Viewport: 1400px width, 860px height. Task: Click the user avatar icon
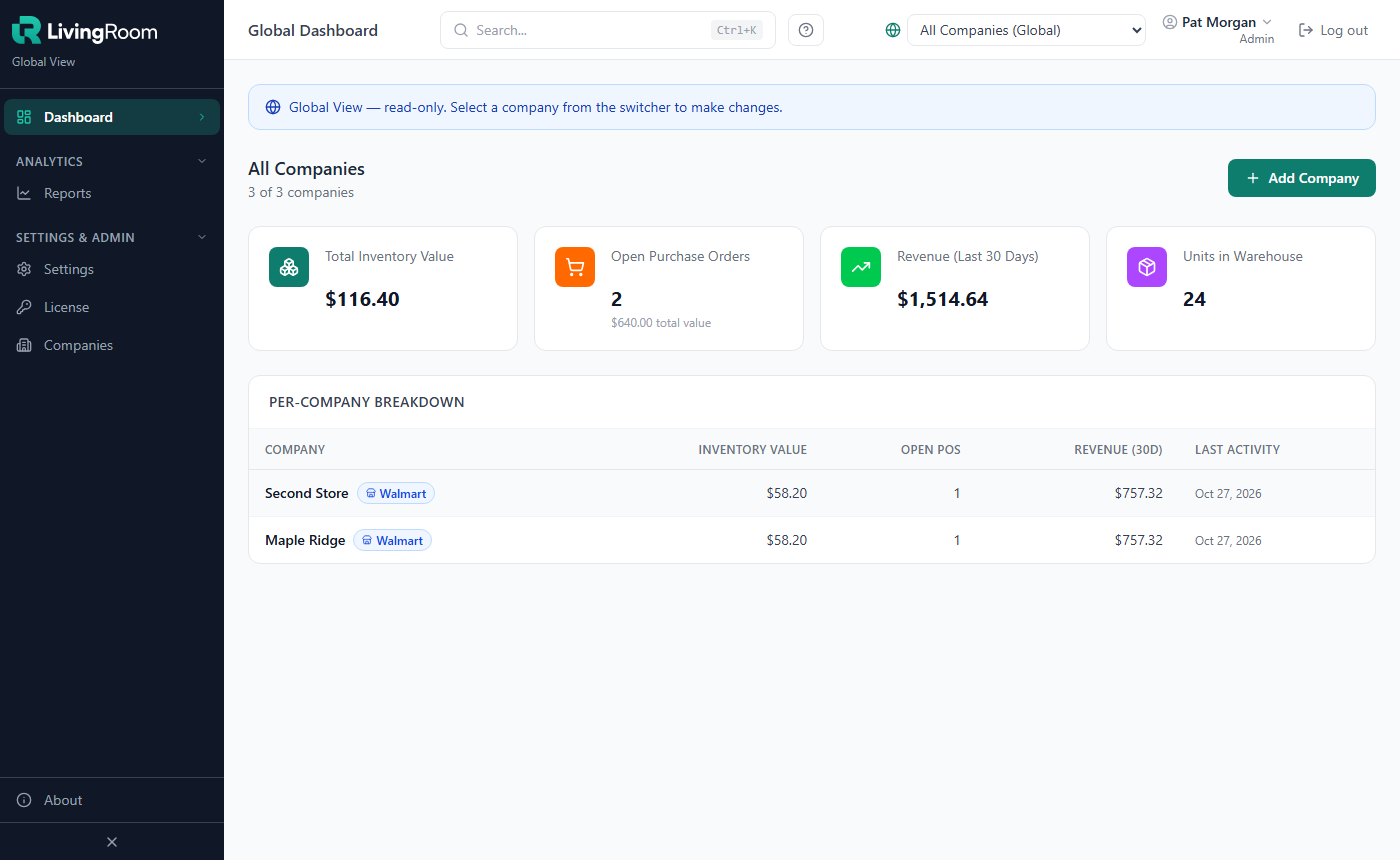click(x=1170, y=22)
